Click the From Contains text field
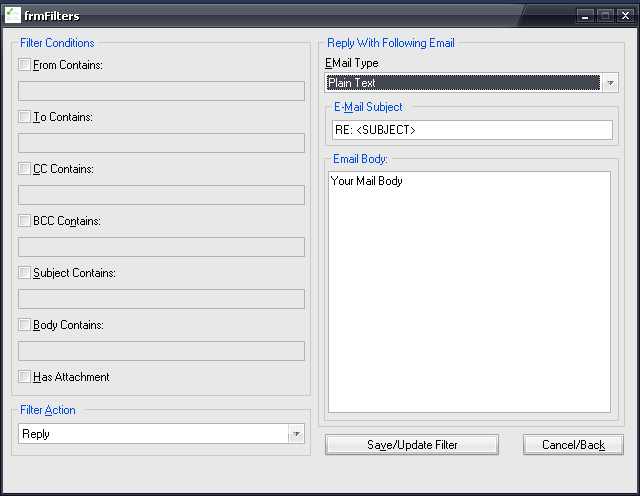Screen dimensions: 640x496 [161, 91]
